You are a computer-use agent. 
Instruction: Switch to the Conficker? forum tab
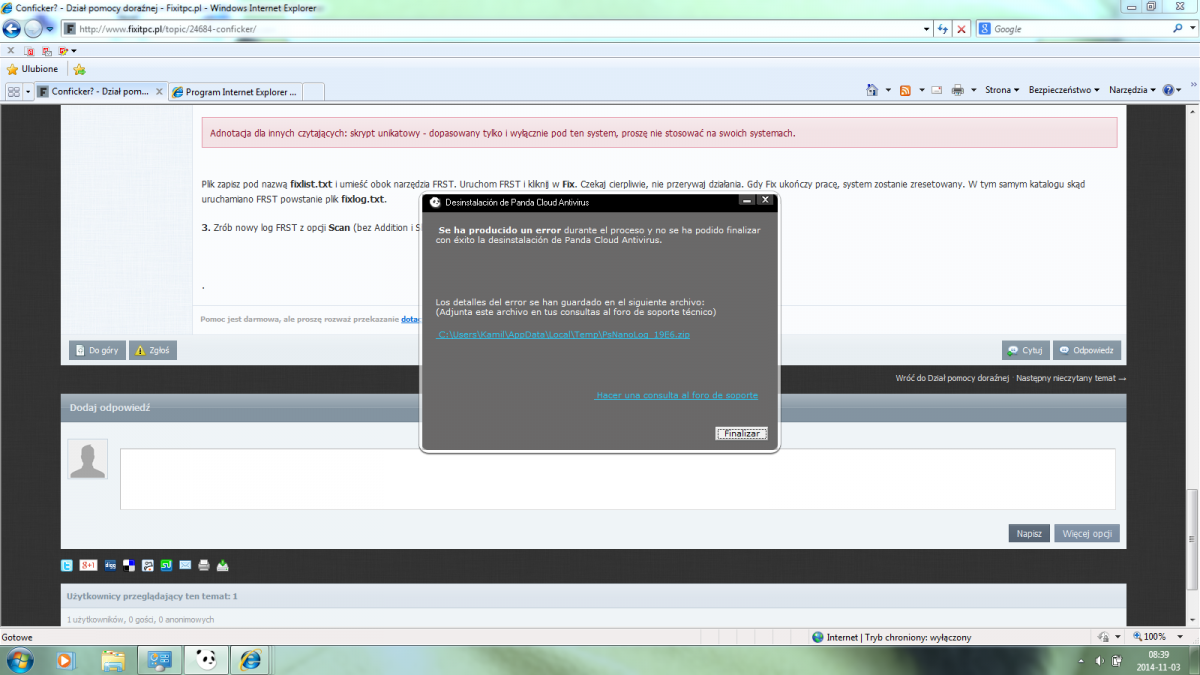pos(101,91)
